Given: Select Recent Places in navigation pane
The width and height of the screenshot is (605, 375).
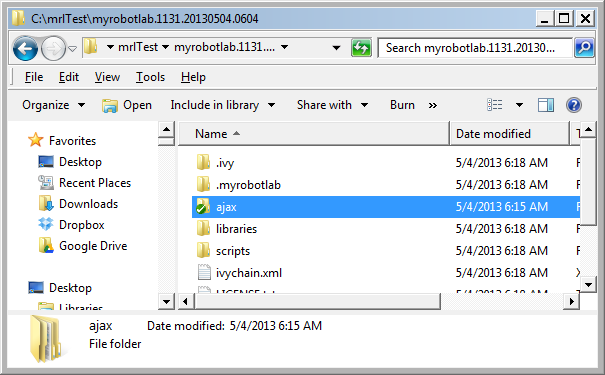Looking at the screenshot, I should pos(95,183).
